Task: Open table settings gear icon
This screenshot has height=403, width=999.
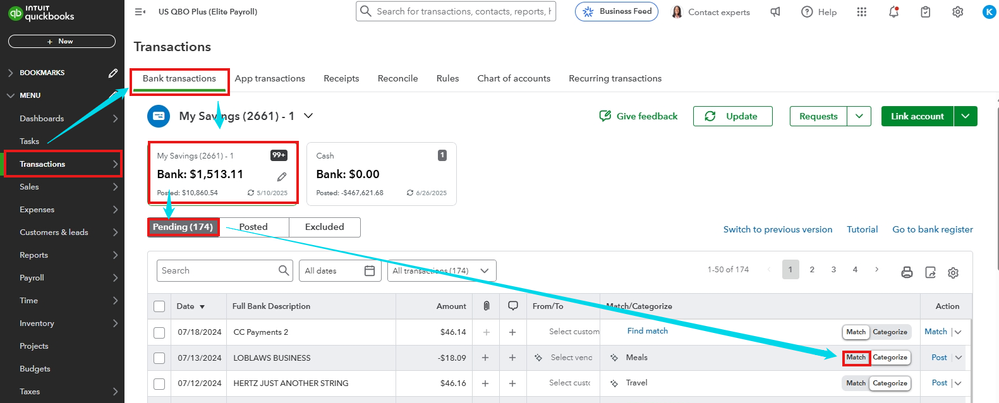Action: [953, 272]
